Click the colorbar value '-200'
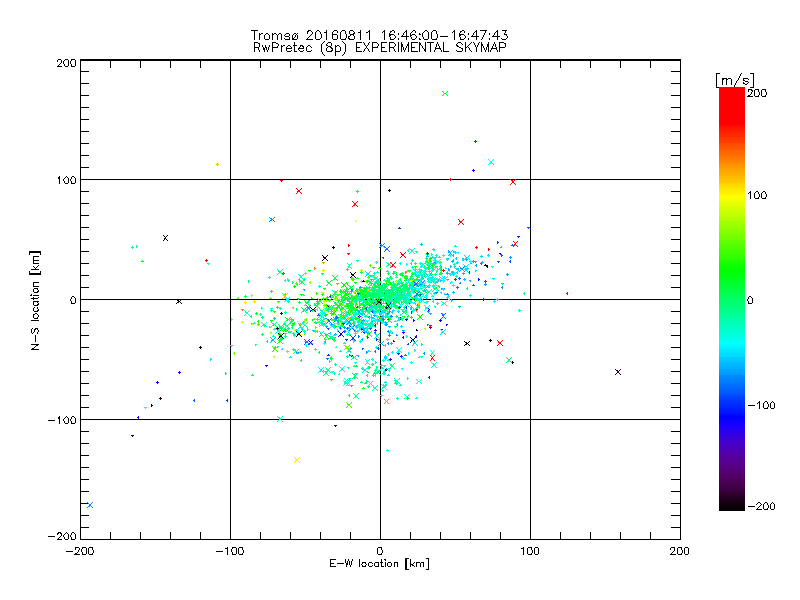The image size is (800, 600). pos(761,506)
